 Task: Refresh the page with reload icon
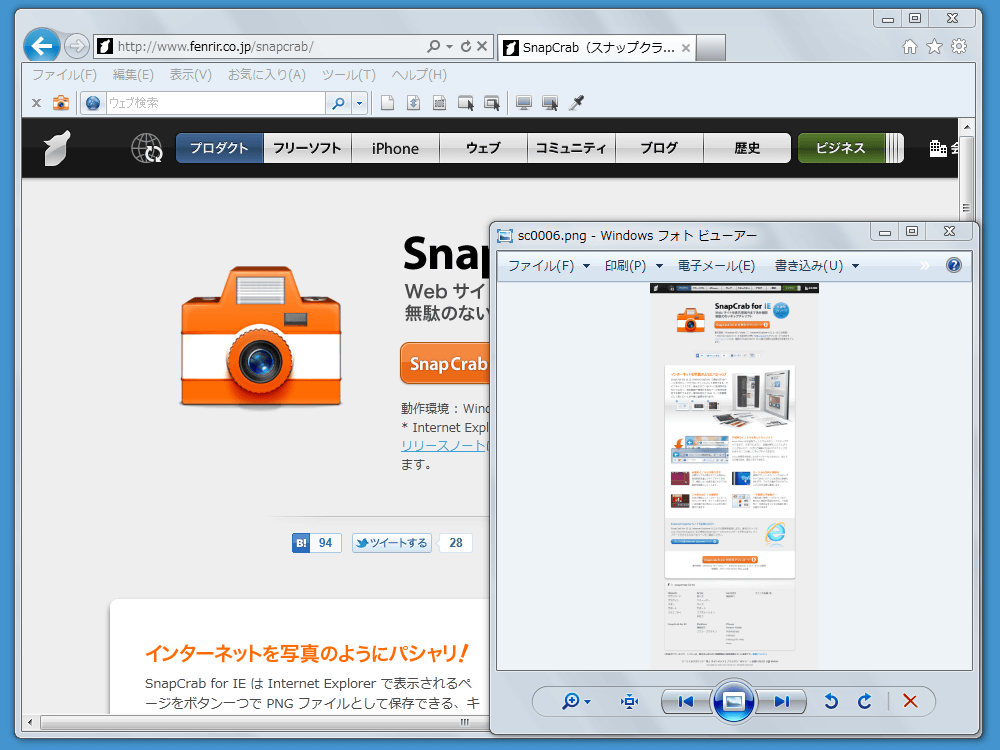pyautogui.click(x=466, y=47)
